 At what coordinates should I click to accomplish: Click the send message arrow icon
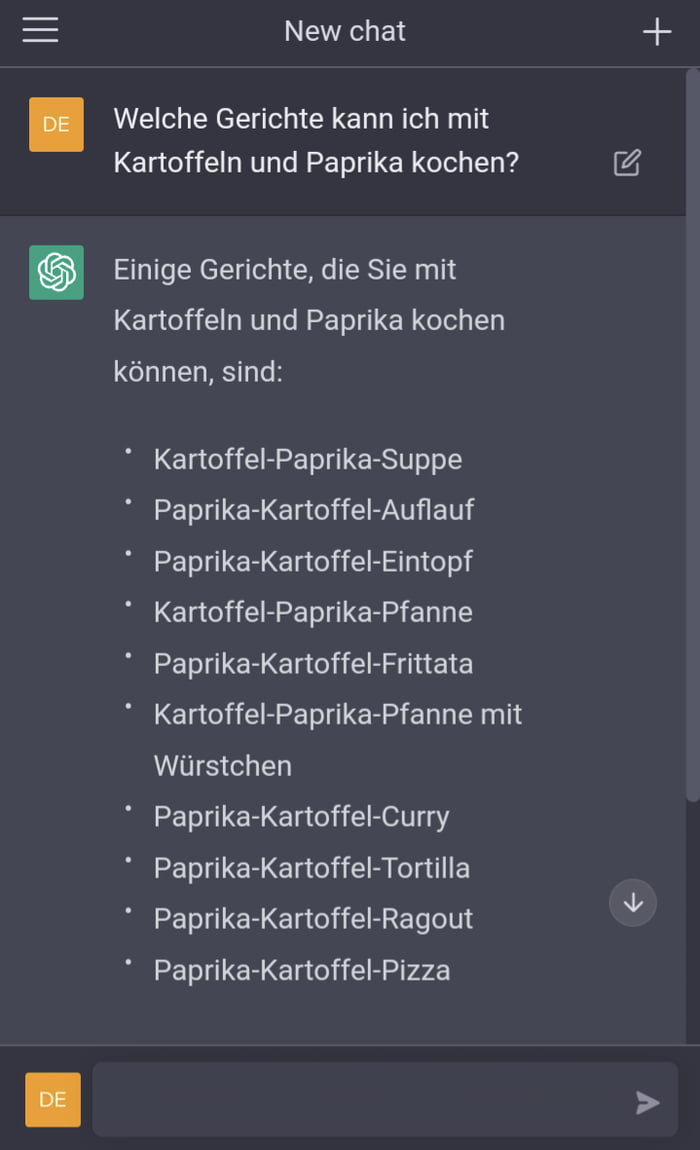click(647, 1102)
